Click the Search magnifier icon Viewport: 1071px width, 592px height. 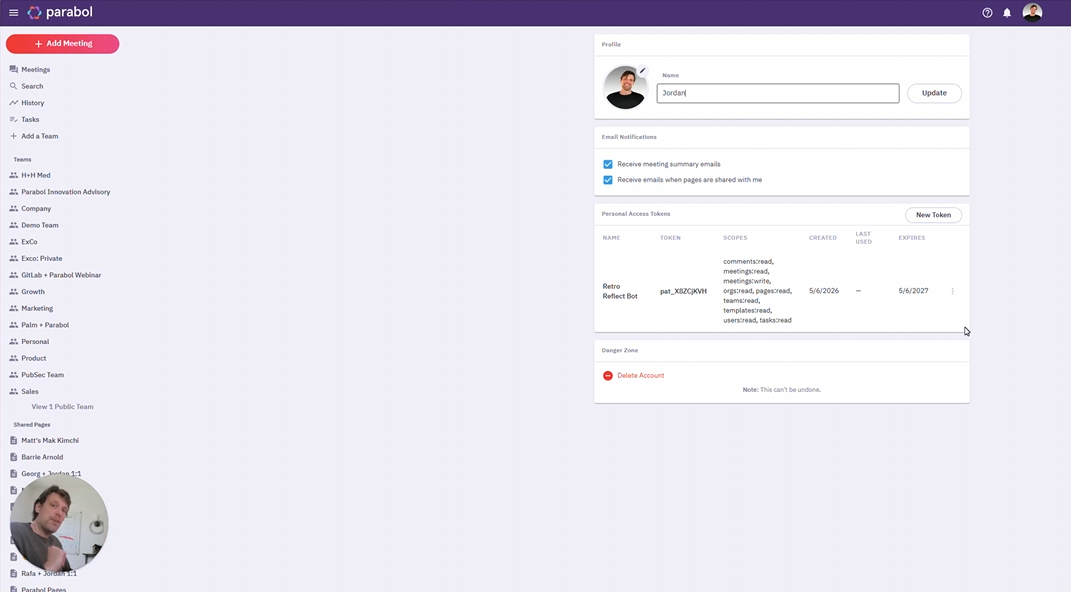pos(14,86)
